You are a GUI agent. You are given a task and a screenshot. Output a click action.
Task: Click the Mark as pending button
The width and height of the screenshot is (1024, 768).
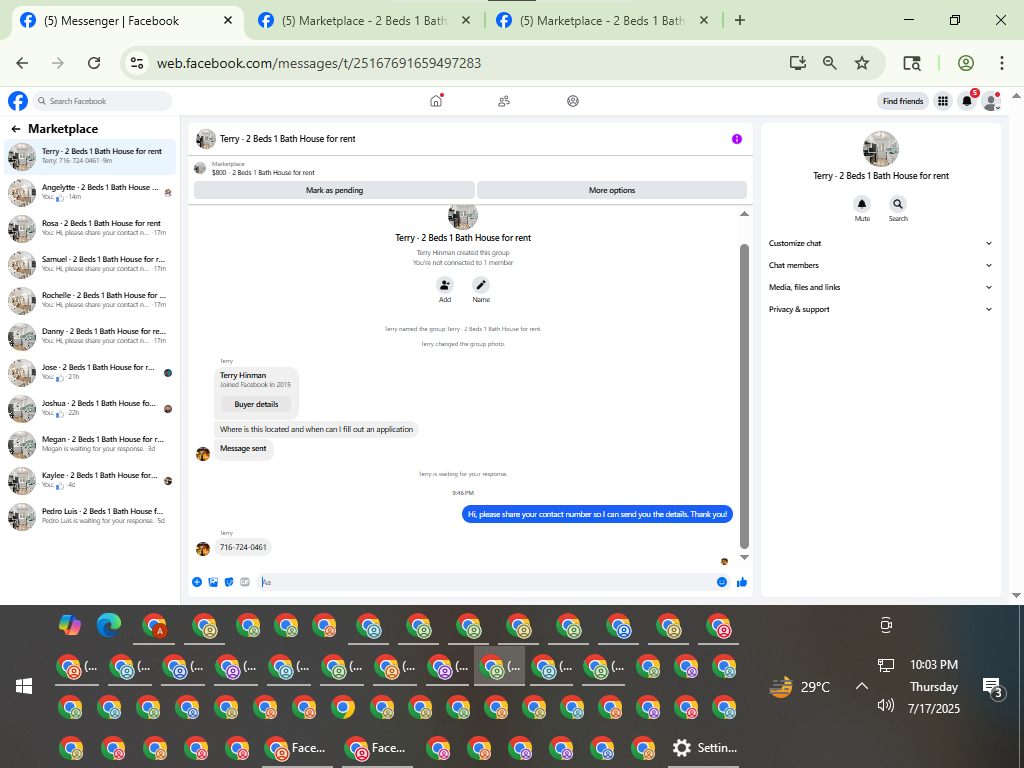tap(334, 190)
